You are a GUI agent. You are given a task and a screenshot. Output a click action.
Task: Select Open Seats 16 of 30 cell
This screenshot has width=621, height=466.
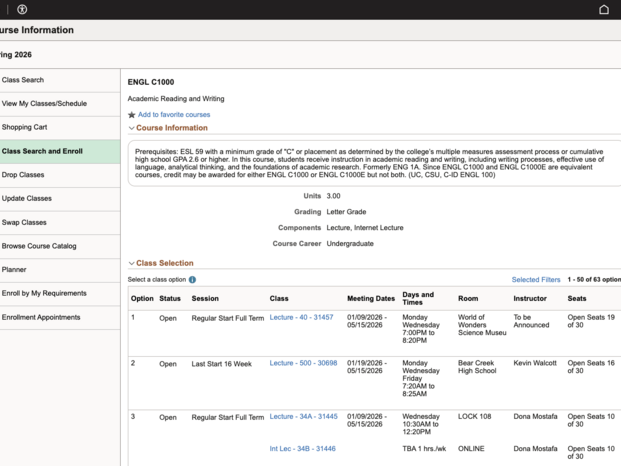click(591, 367)
